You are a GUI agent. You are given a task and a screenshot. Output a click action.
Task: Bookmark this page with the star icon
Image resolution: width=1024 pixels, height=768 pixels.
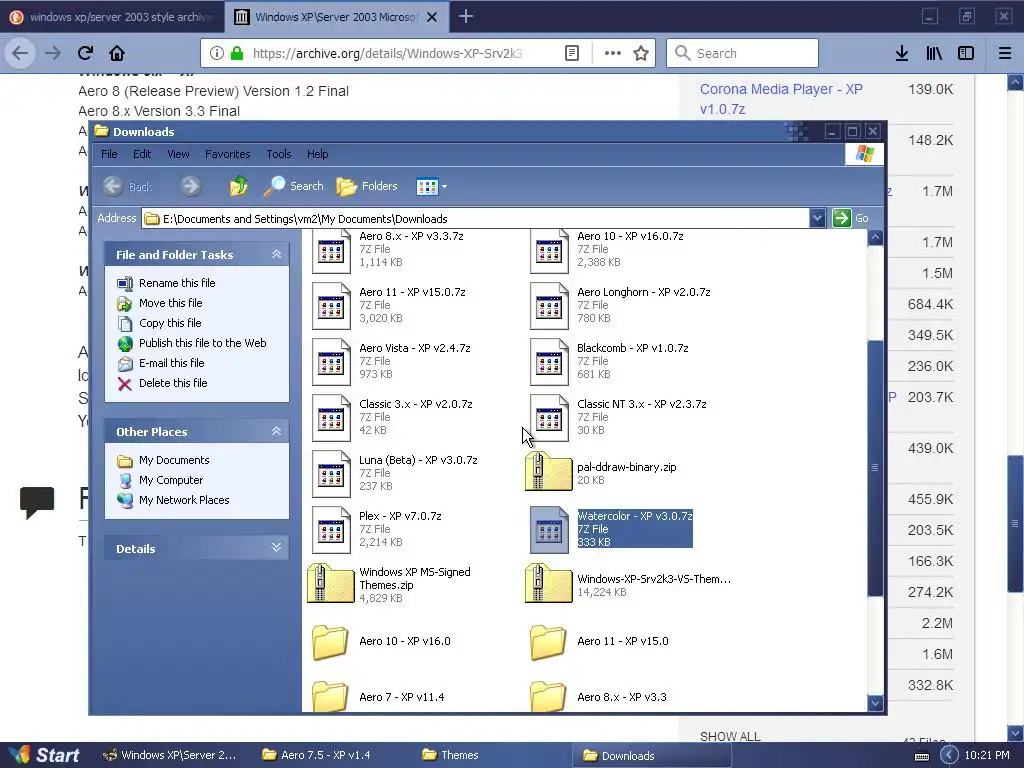coord(641,53)
